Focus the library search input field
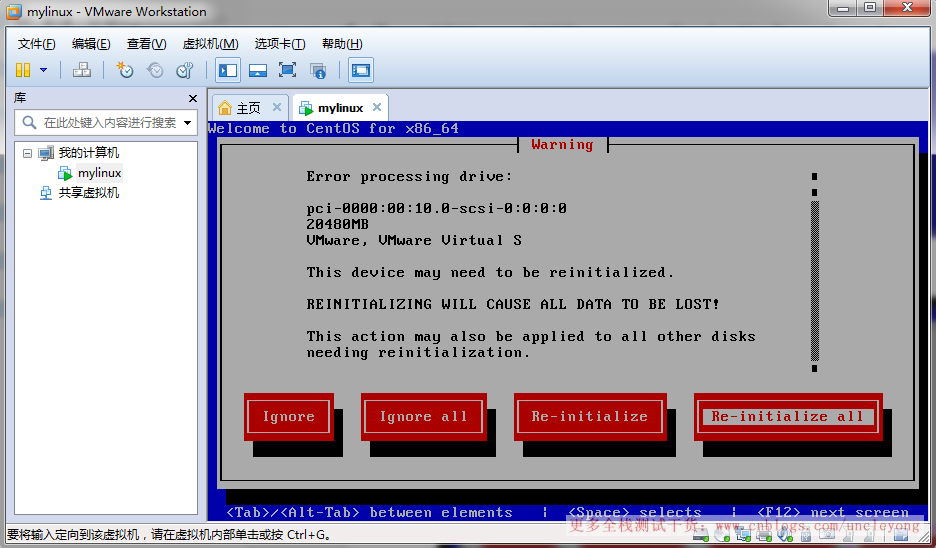The height and width of the screenshot is (548, 936). coord(107,122)
